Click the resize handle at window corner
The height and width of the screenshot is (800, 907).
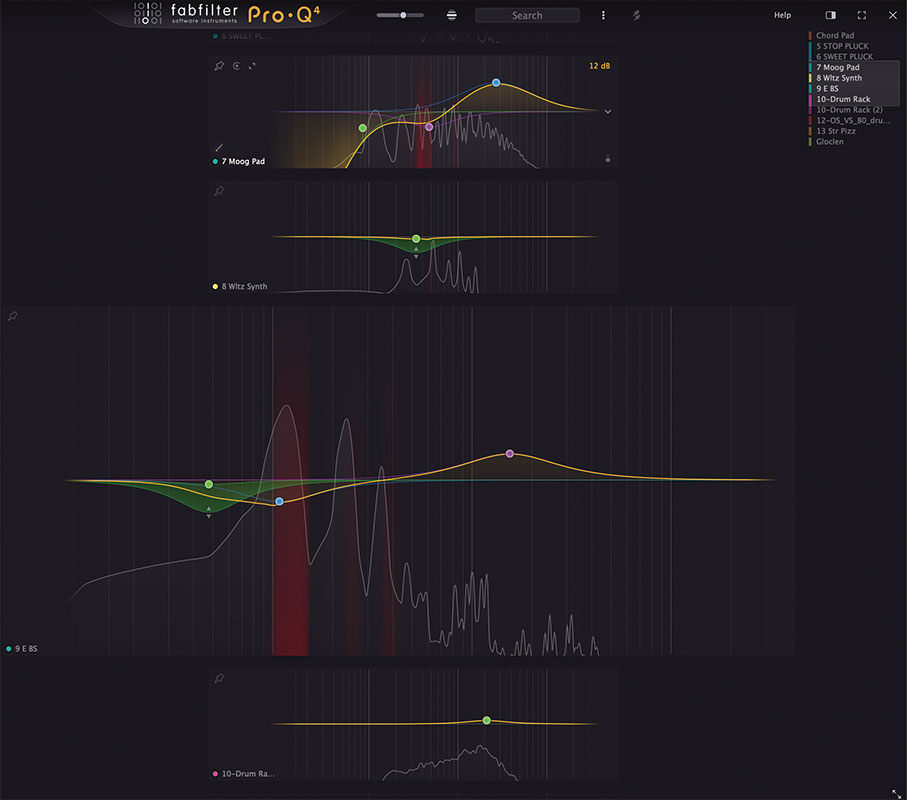pyautogui.click(x=896, y=794)
